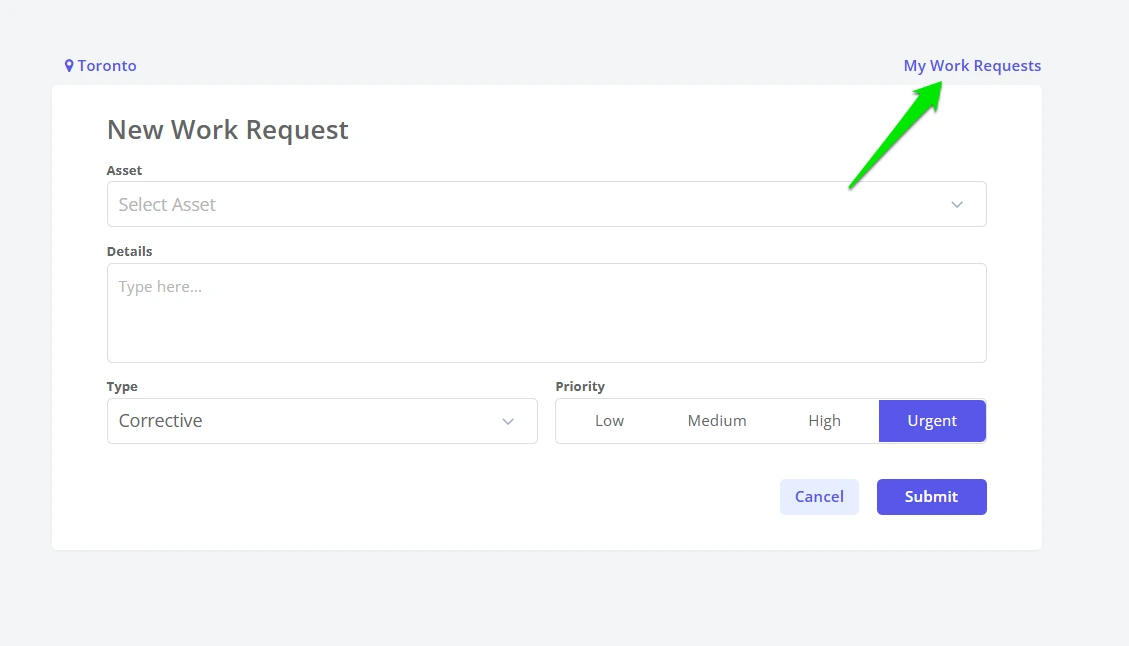Click the Type field label
Screen dimensions: 1129x646
pos(122,387)
